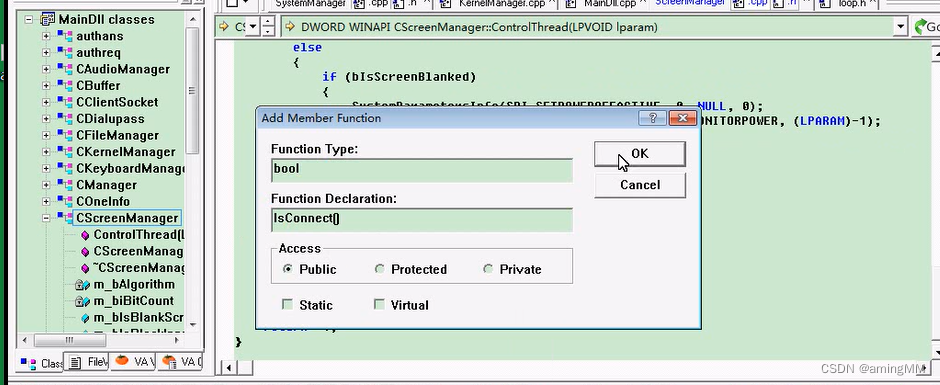The image size is (940, 385).
Task: Click m_bIsBlankScr member variable icon
Action: click(85, 318)
